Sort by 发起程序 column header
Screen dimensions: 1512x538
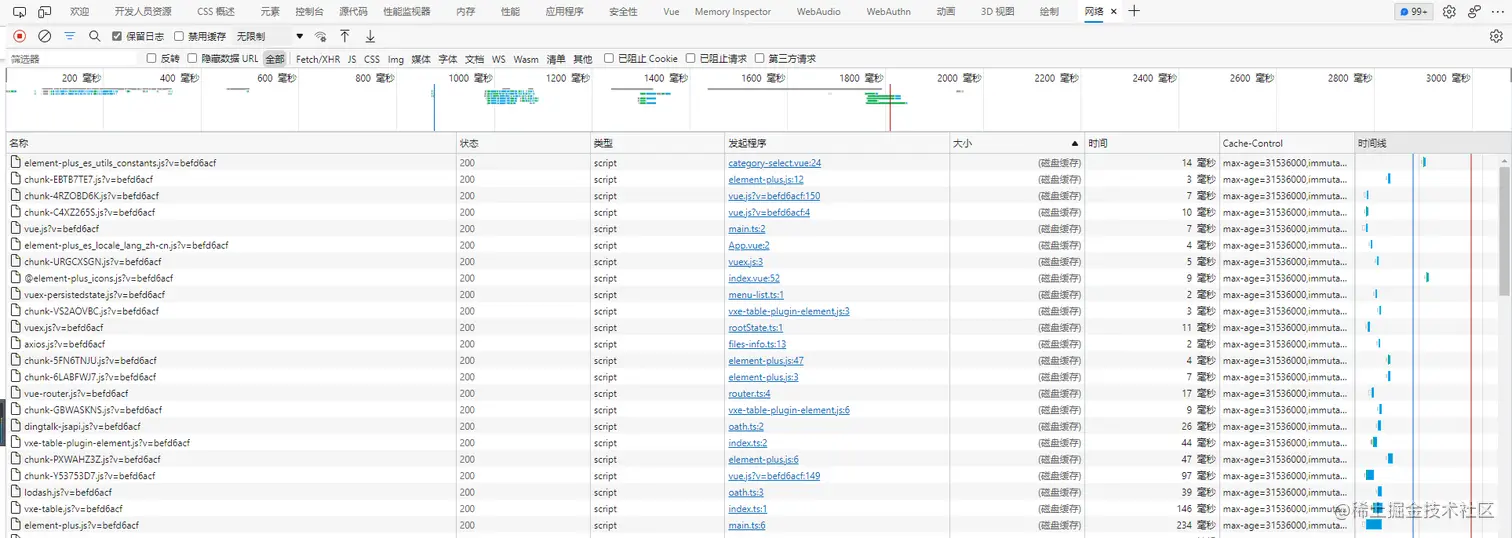(x=837, y=143)
